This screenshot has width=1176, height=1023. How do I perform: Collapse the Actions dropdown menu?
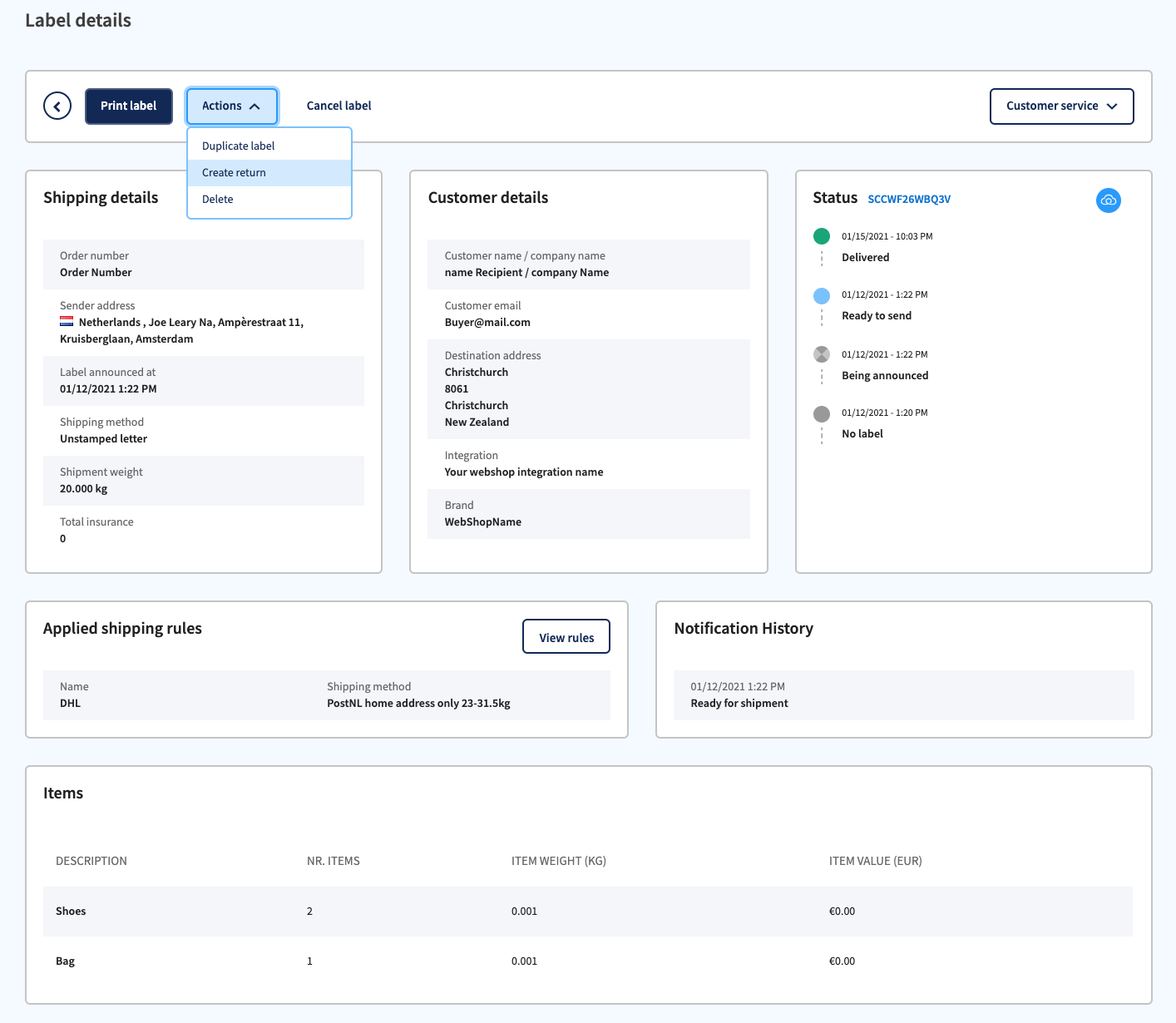pyautogui.click(x=232, y=106)
